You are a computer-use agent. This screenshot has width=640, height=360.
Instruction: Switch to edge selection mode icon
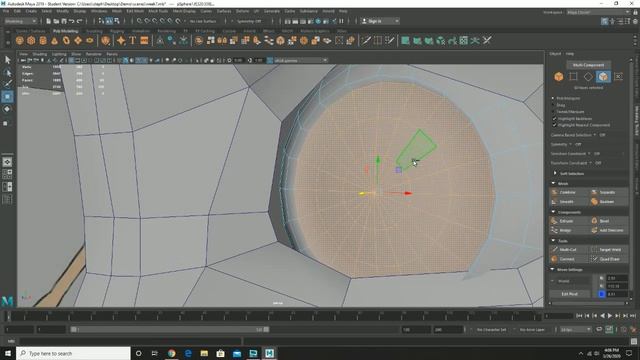(x=573, y=76)
